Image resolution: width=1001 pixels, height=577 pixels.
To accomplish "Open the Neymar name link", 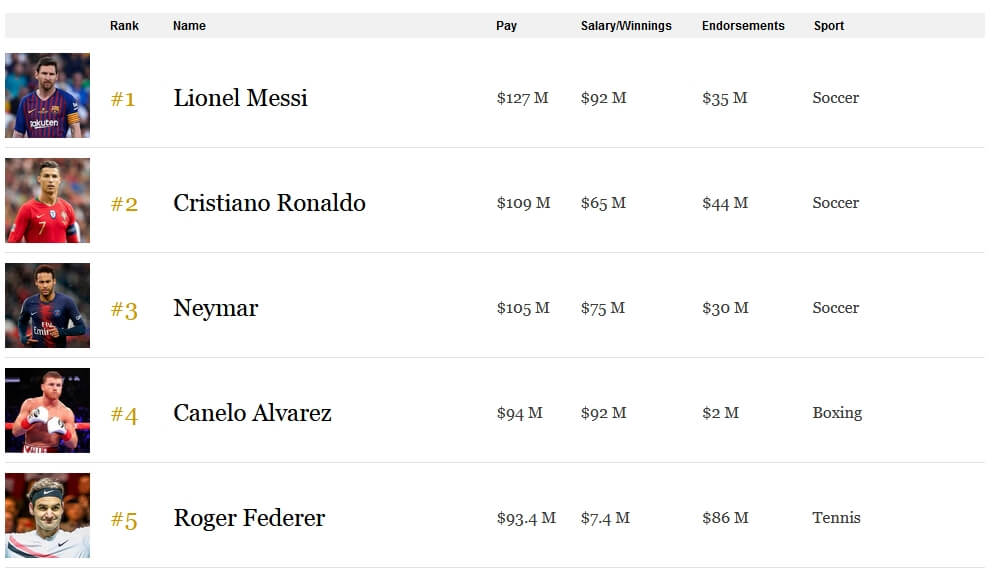I will [x=216, y=308].
